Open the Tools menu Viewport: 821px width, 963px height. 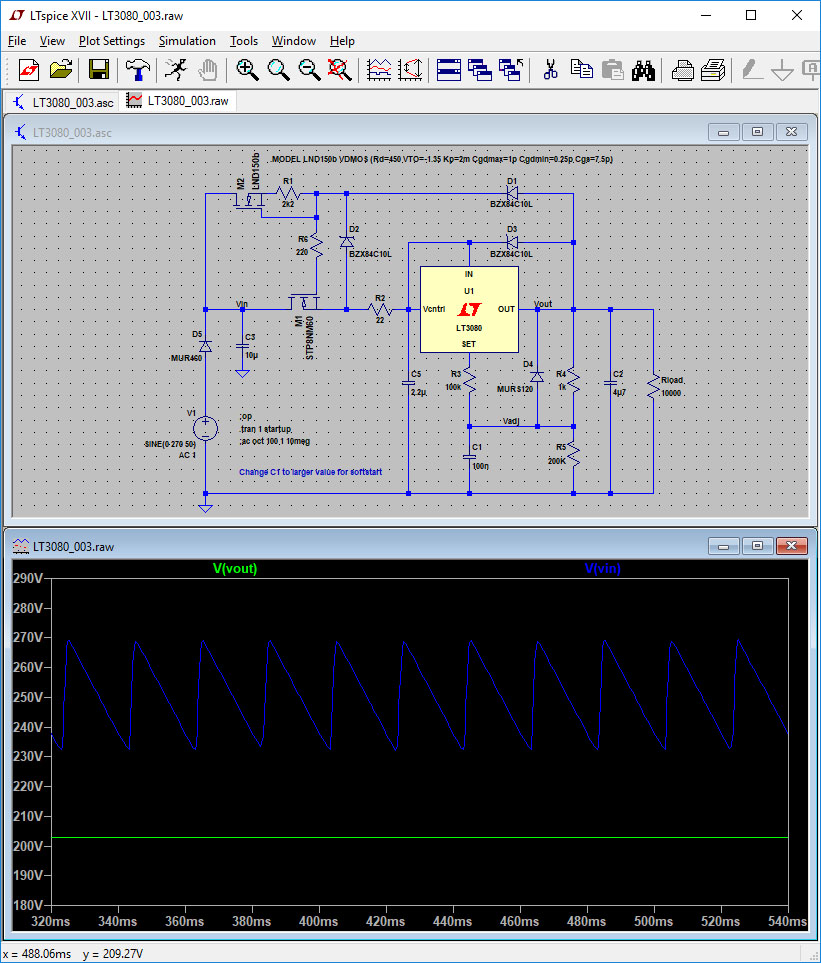[244, 41]
